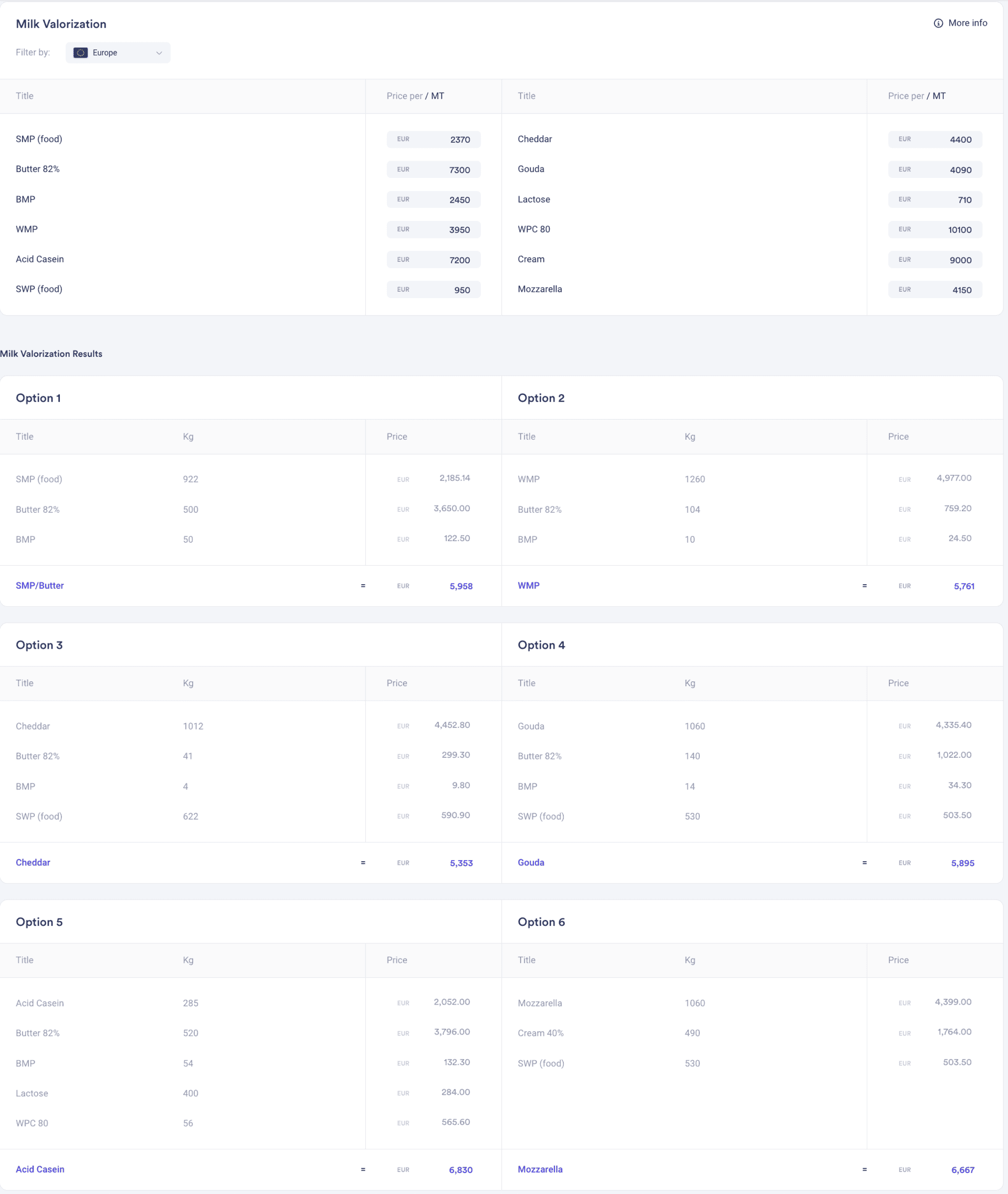
Task: Edit Lactose price field 710
Action: coord(935,199)
